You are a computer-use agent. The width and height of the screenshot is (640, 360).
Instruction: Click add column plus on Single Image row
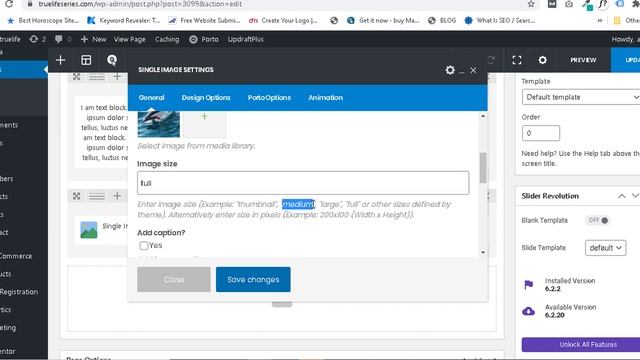pos(117,196)
